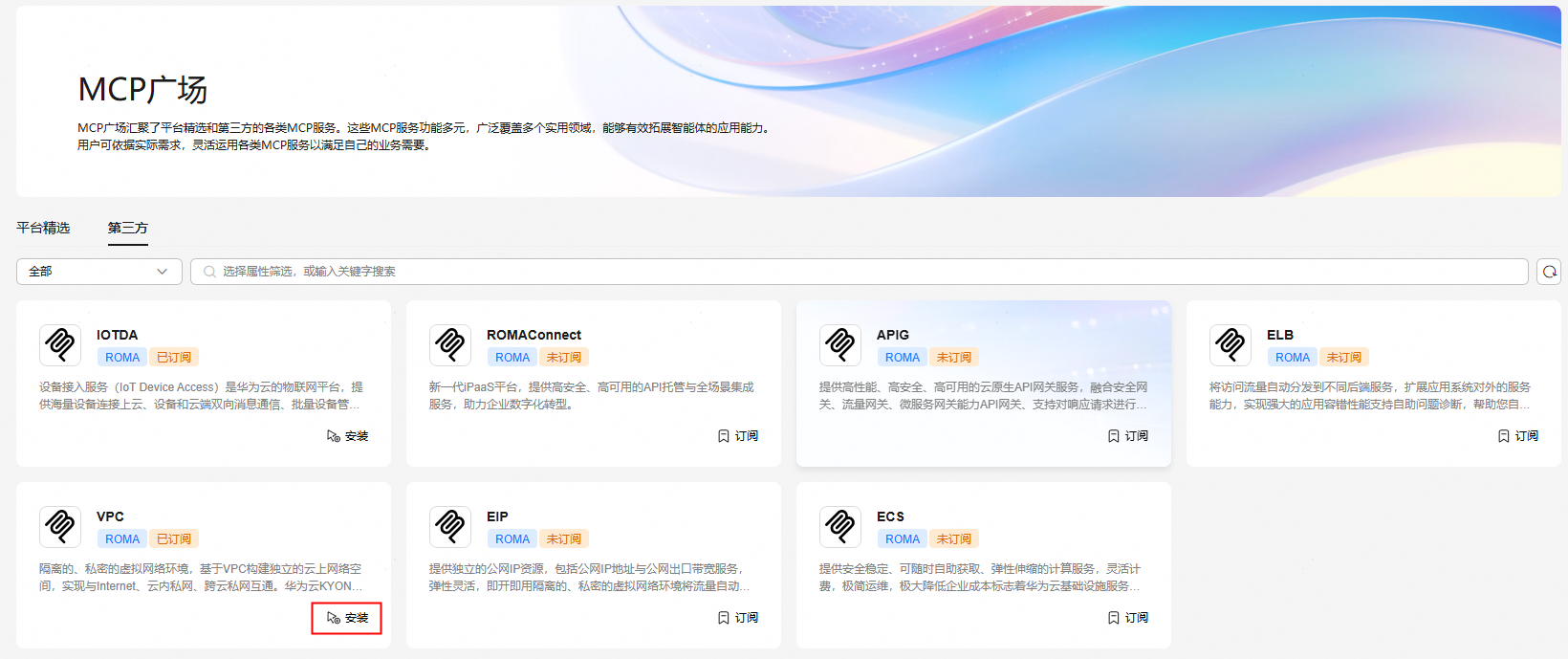Click the EIP service logo icon
Viewport: 1568px width, 659px height.
point(450,526)
